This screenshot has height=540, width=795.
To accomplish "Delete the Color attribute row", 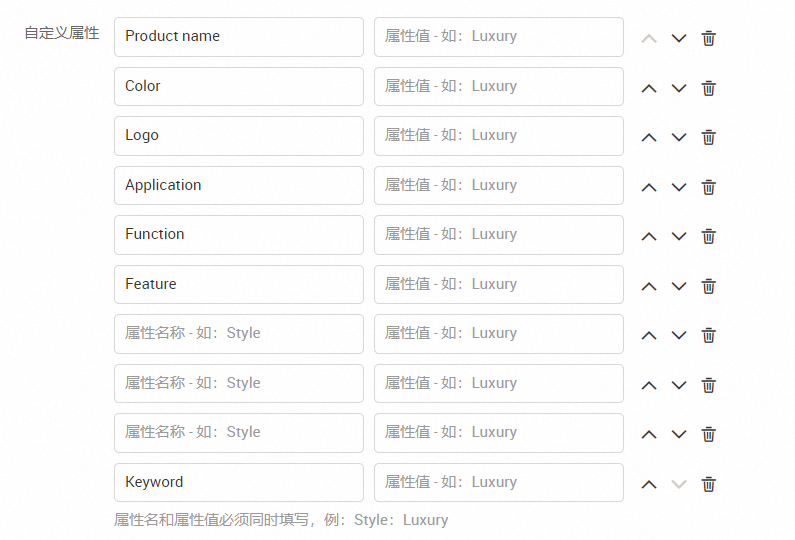I will click(x=708, y=88).
